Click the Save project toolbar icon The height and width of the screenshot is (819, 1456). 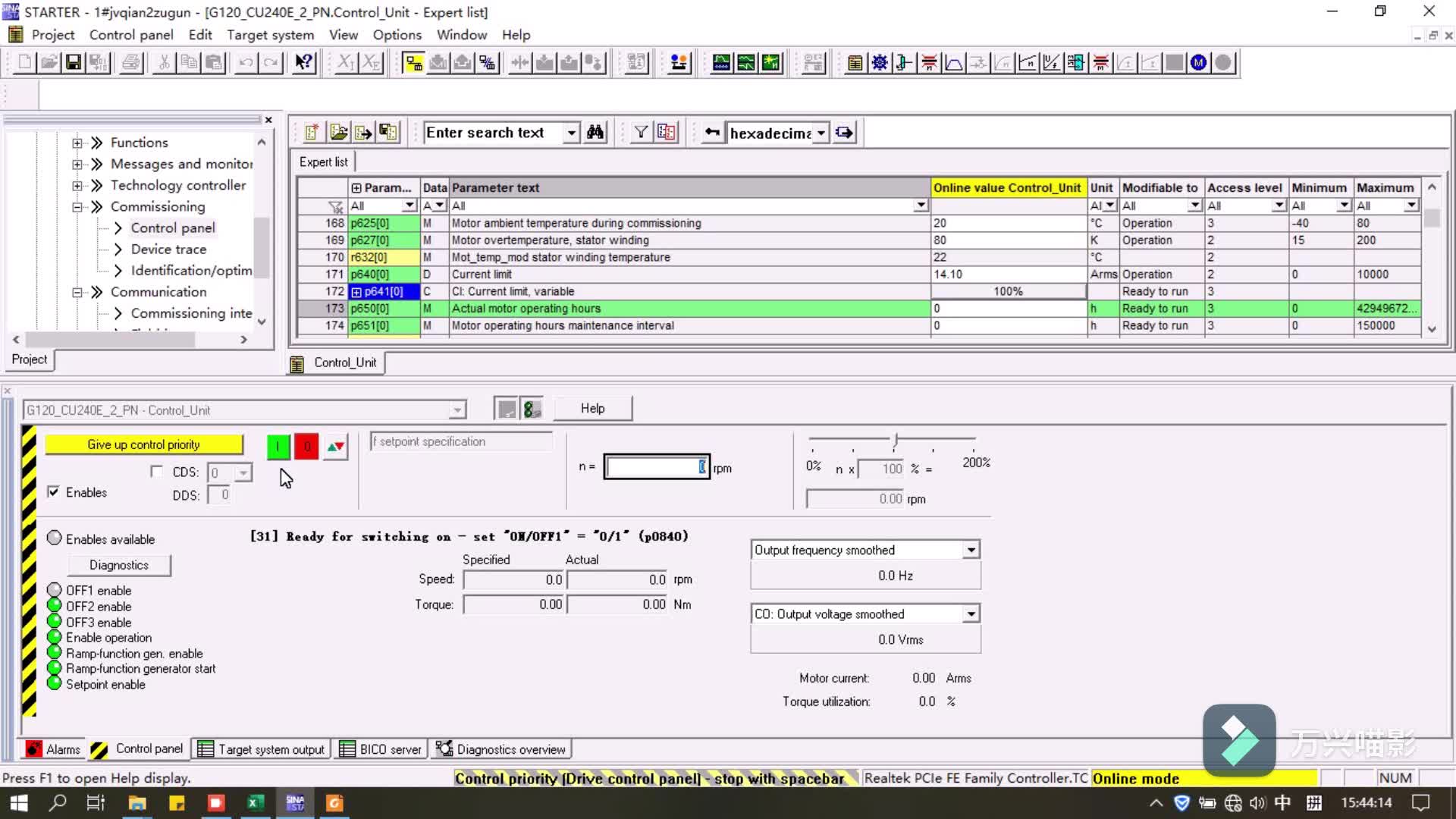coord(74,63)
